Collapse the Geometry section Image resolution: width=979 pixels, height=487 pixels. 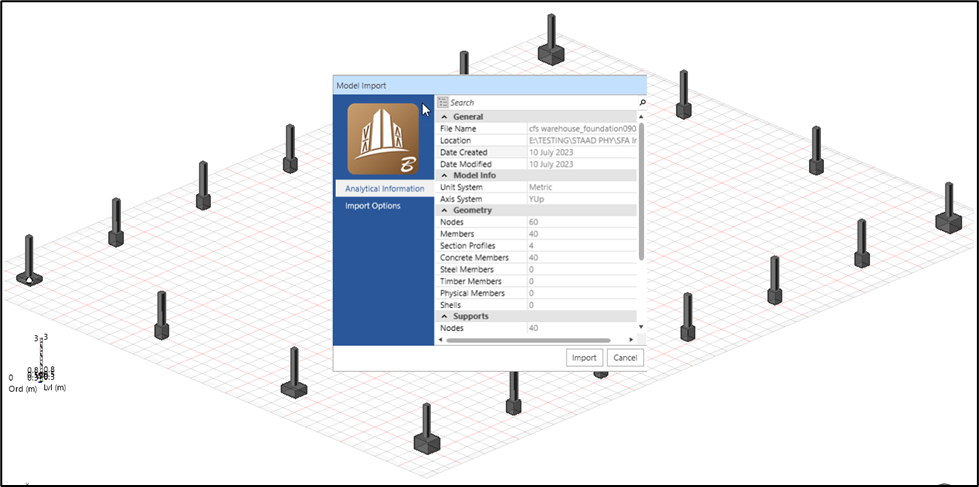pyautogui.click(x=445, y=210)
